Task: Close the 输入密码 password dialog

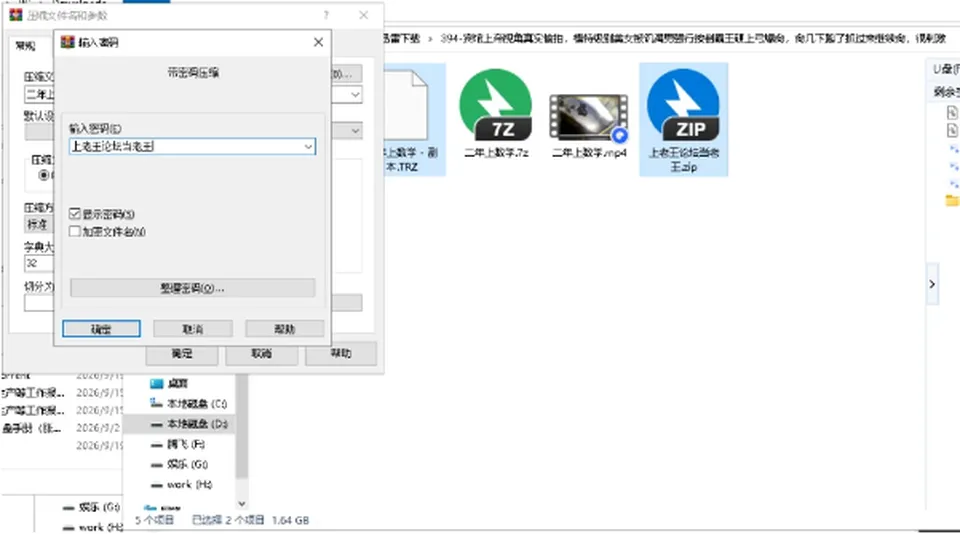Action: click(318, 42)
